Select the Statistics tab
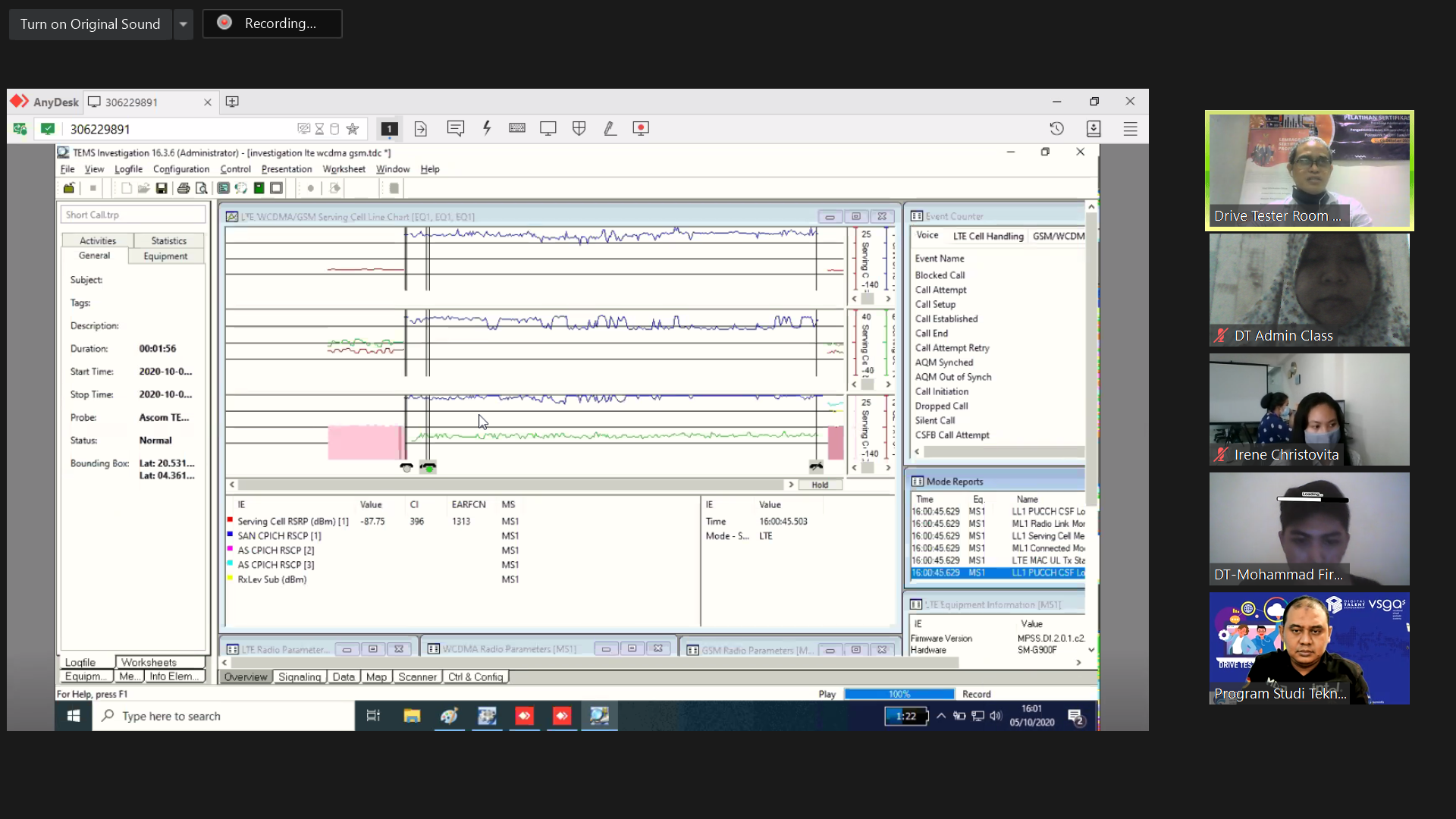The height and width of the screenshot is (819, 1456). point(168,240)
